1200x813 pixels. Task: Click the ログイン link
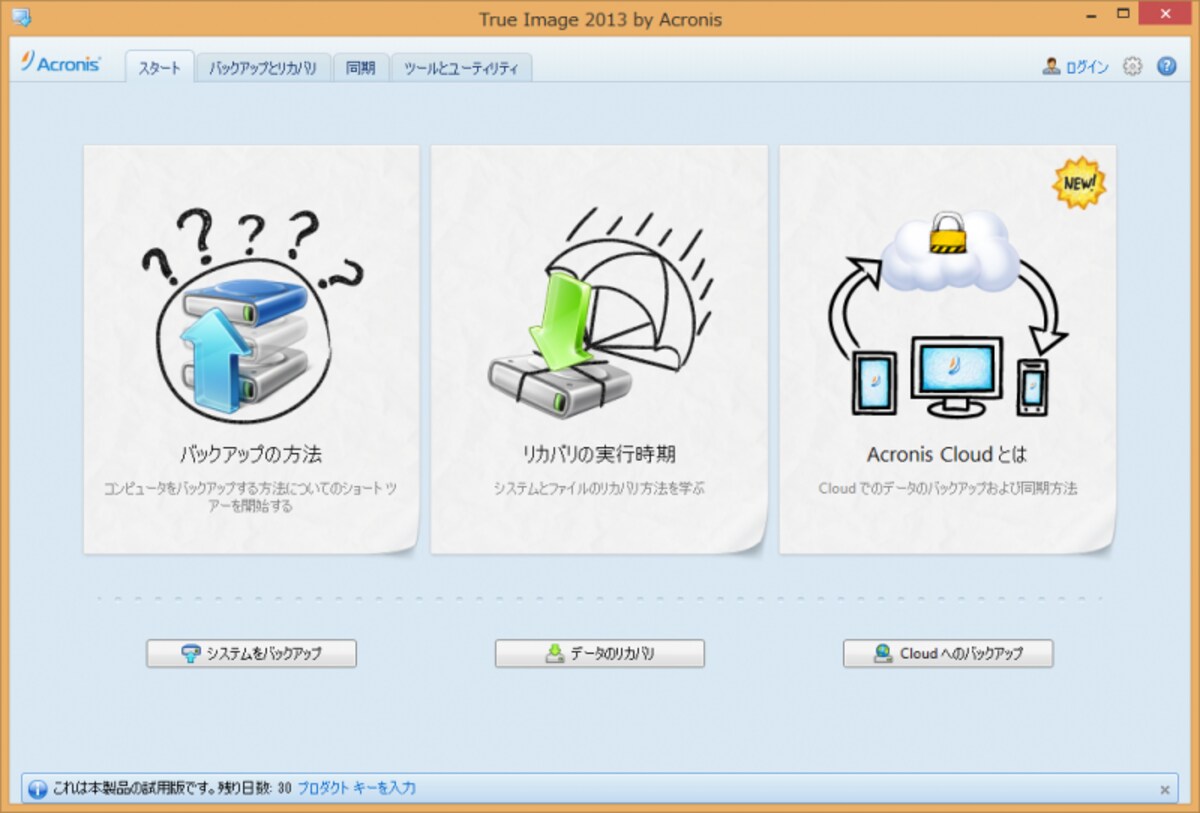coord(1087,67)
